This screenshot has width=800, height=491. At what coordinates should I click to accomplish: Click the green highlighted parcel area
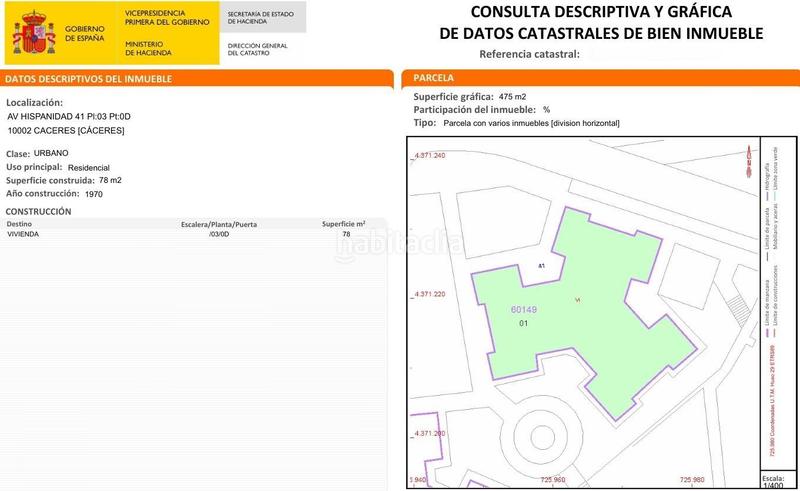pyautogui.click(x=600, y=320)
